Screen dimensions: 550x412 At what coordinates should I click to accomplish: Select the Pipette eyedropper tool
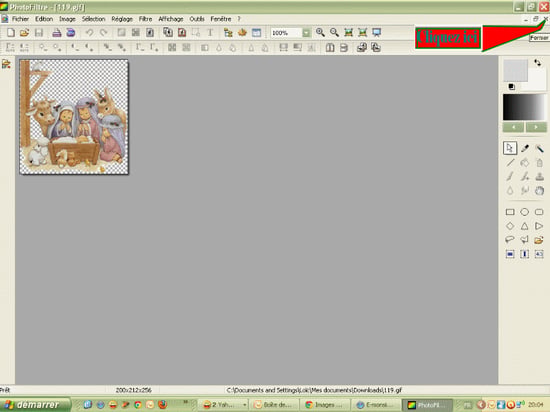(x=525, y=148)
